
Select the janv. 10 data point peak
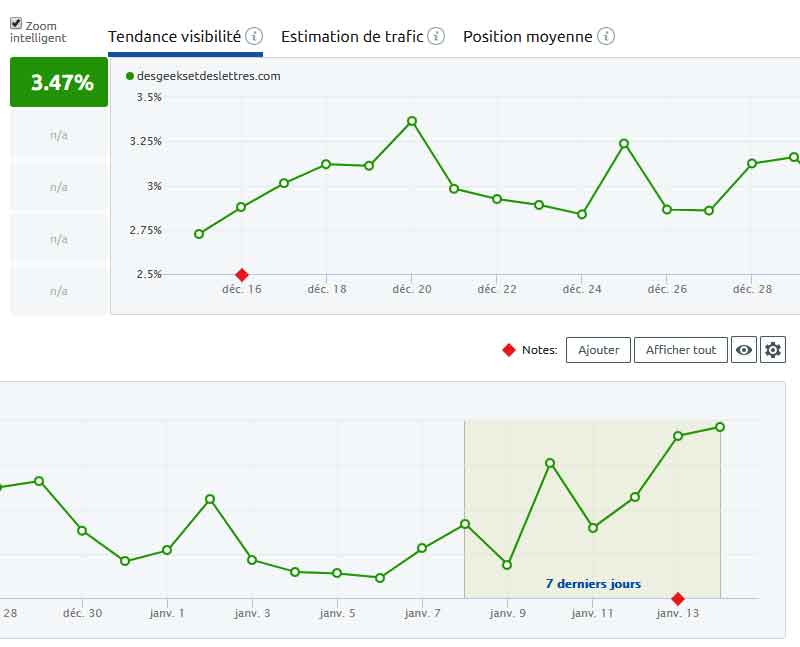[x=550, y=463]
